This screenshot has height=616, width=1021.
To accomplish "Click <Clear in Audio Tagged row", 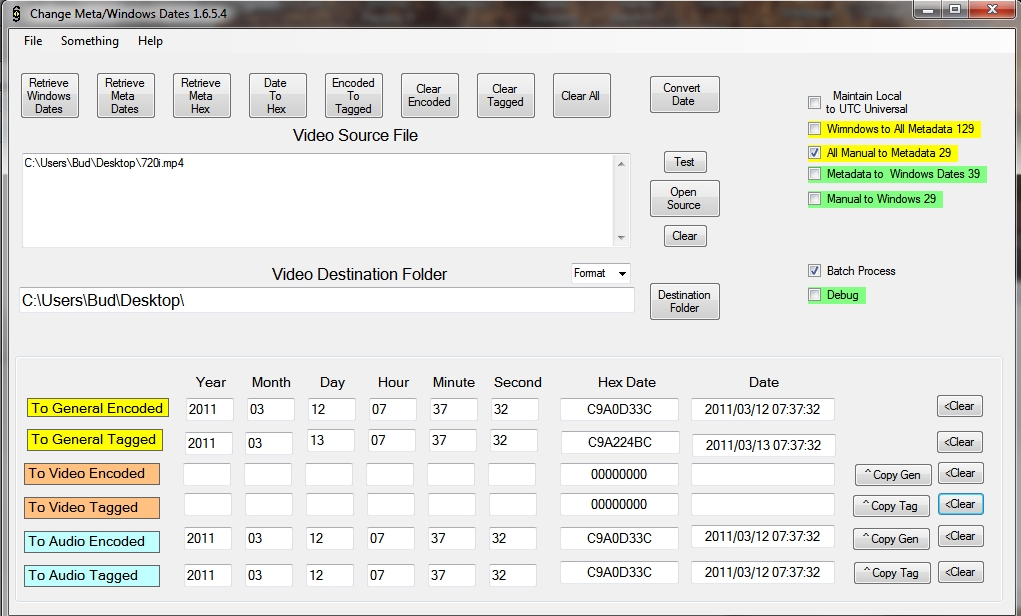I will (x=960, y=572).
